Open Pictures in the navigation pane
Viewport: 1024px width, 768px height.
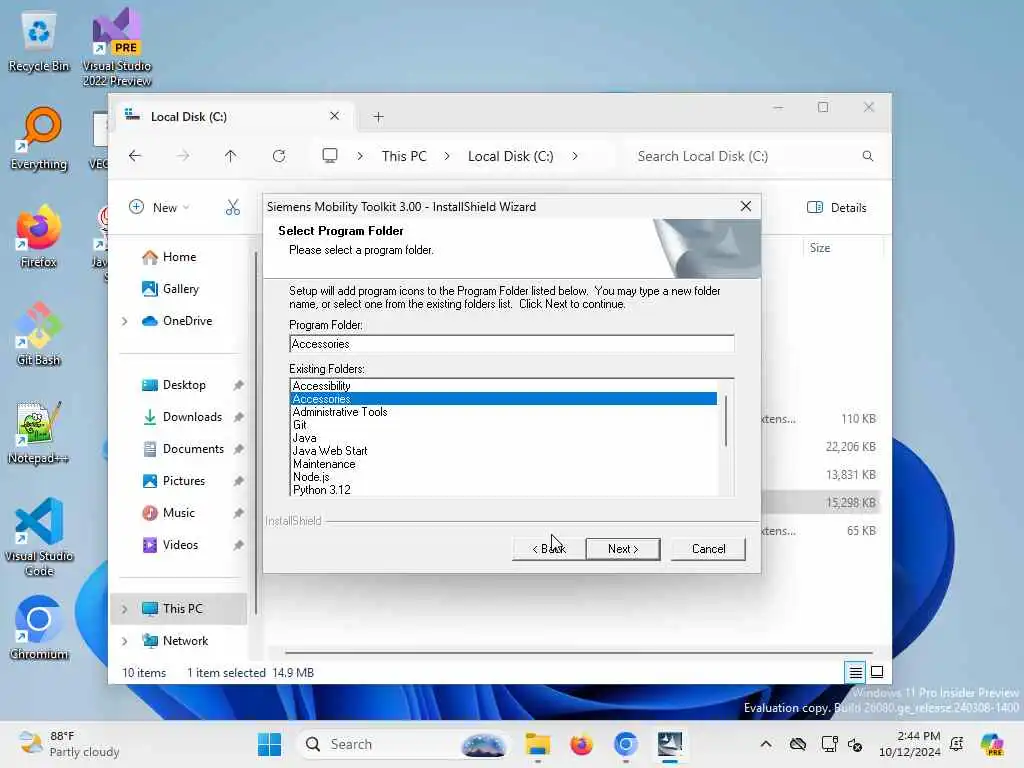(174, 481)
